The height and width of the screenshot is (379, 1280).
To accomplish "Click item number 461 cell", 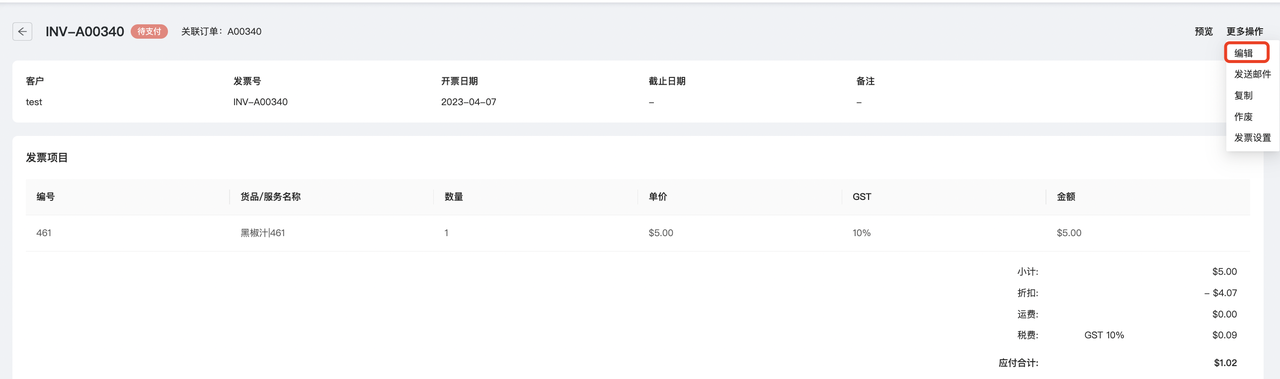I will (x=43, y=233).
